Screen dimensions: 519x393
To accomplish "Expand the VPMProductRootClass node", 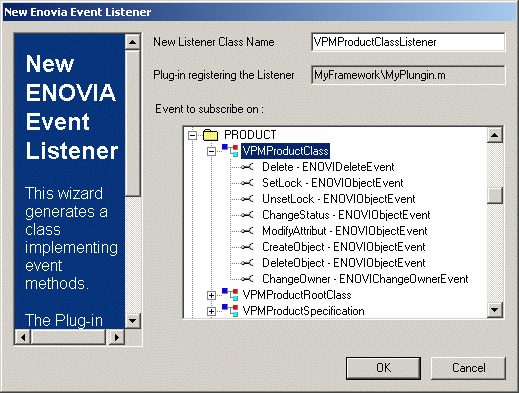I will (x=211, y=295).
